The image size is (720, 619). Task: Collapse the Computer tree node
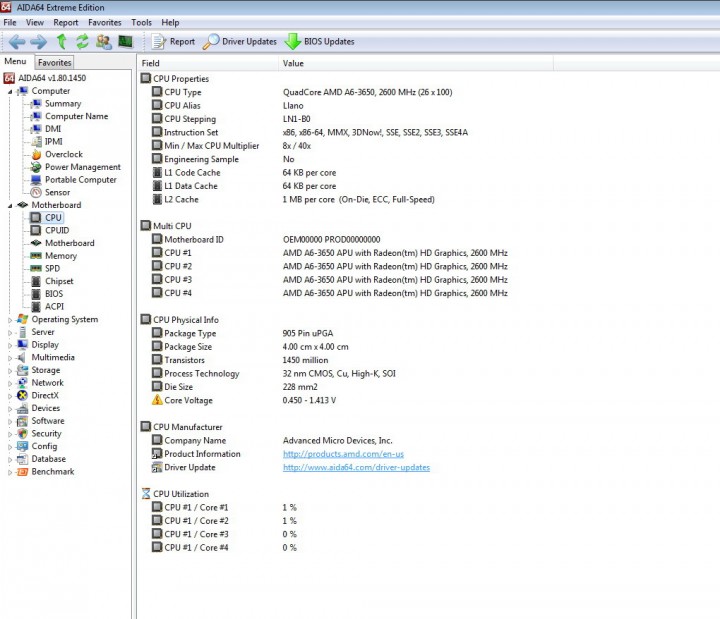pyautogui.click(x=10, y=92)
